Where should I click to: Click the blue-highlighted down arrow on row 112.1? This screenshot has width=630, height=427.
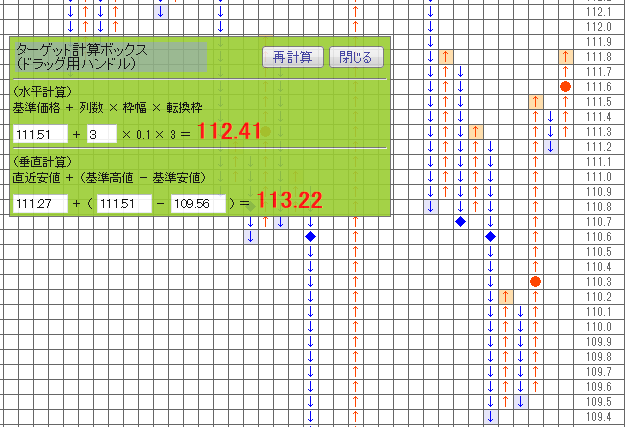(160, 12)
